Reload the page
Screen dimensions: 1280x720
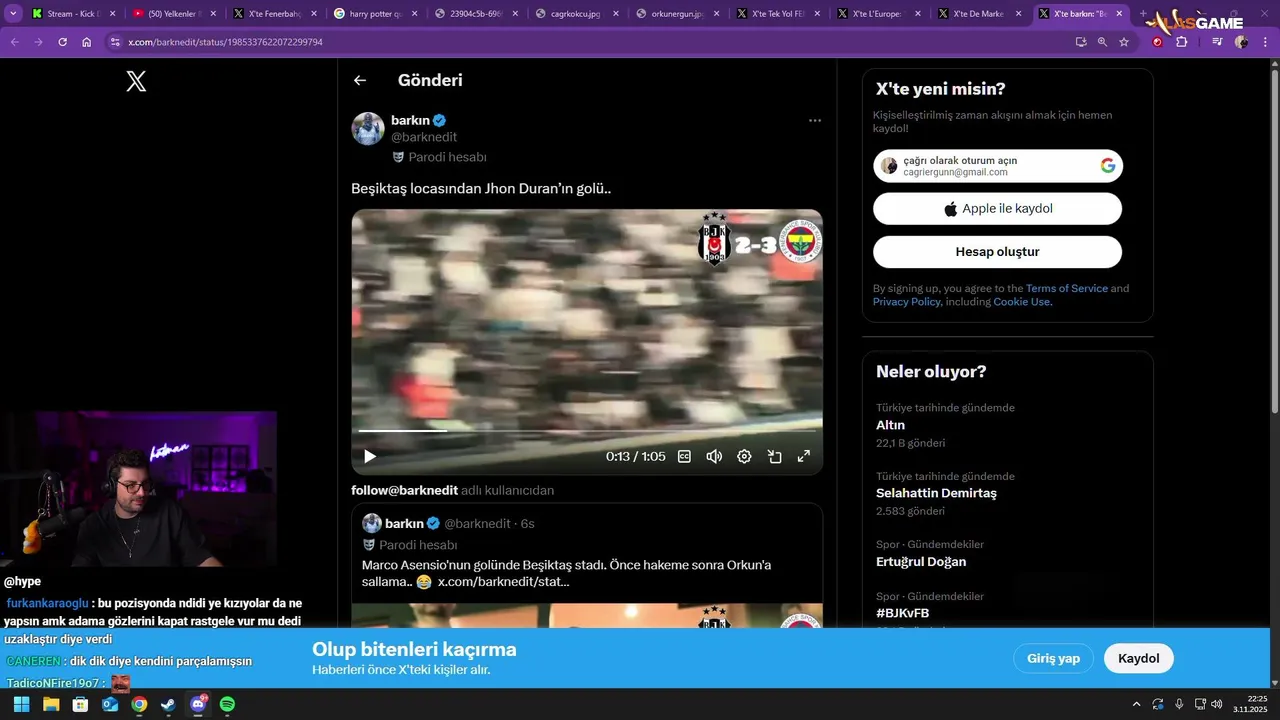(x=62, y=42)
